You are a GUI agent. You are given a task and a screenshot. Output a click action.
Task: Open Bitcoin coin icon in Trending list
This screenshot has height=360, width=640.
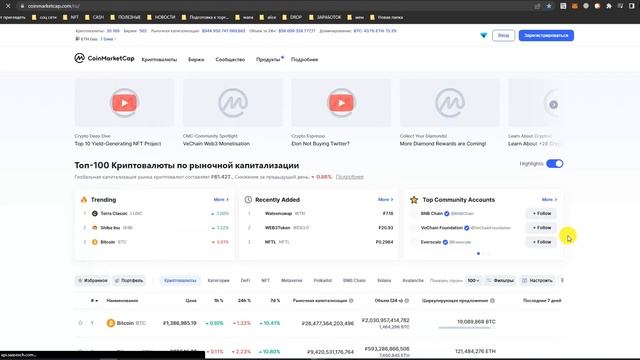point(95,242)
